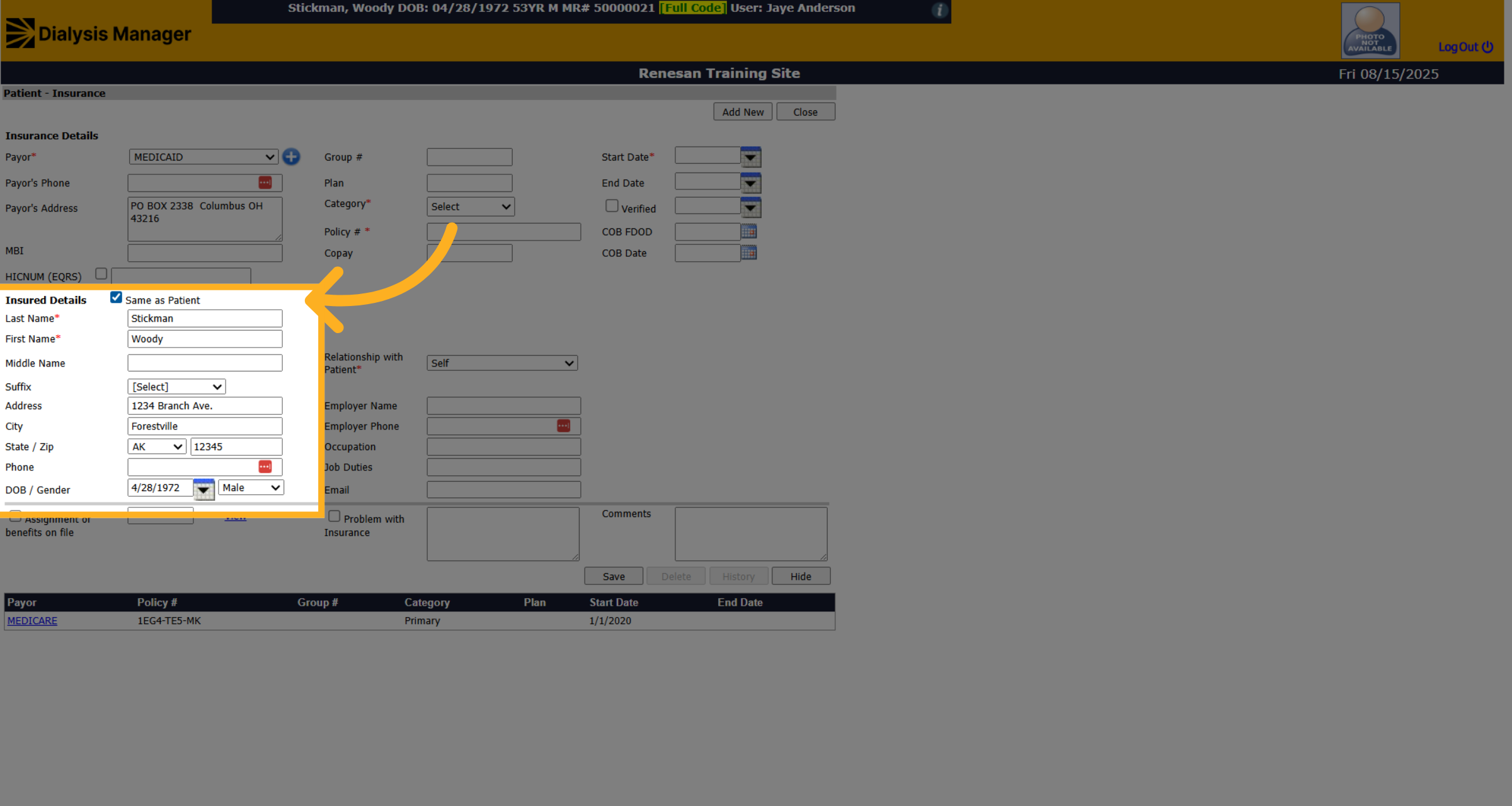Click the red icon in Employer Phone field
This screenshot has width=1512, height=806.
(564, 426)
